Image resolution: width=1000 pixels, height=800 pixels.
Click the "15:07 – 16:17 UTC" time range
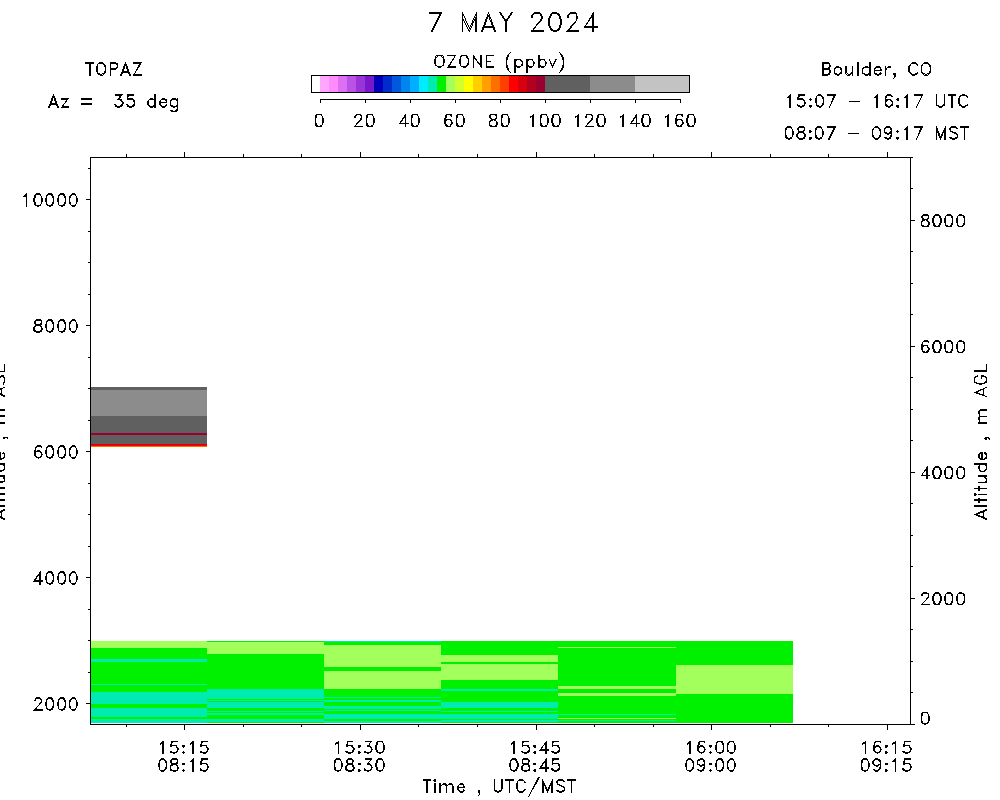877,101
